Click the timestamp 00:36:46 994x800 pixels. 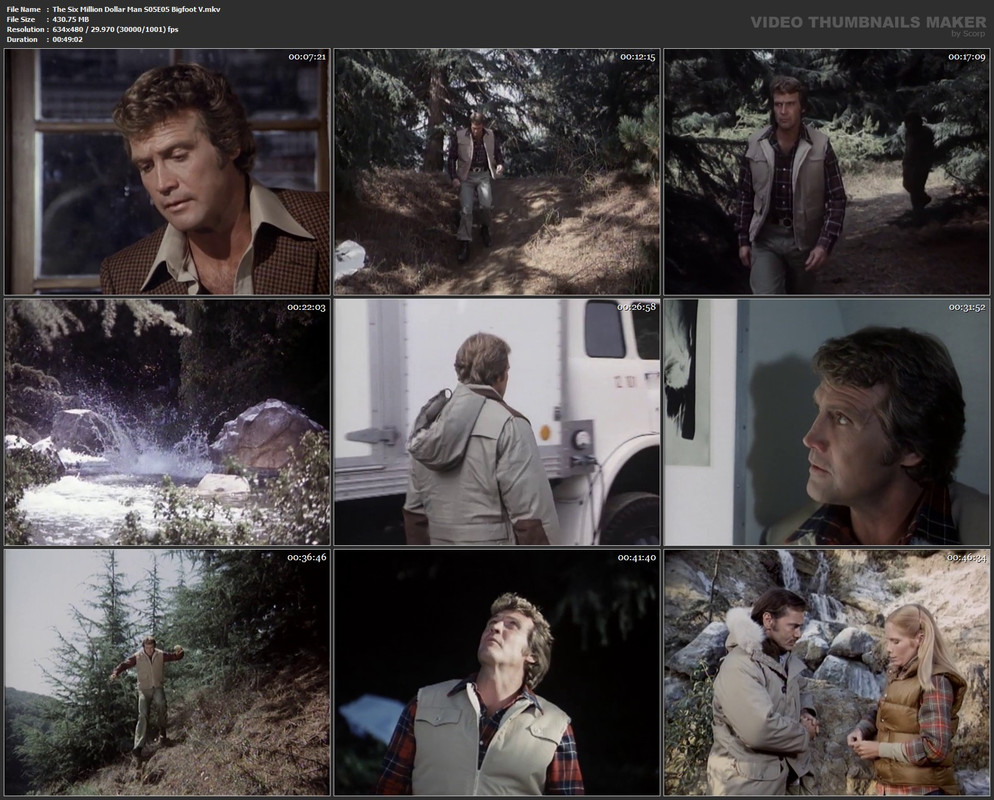coord(306,558)
